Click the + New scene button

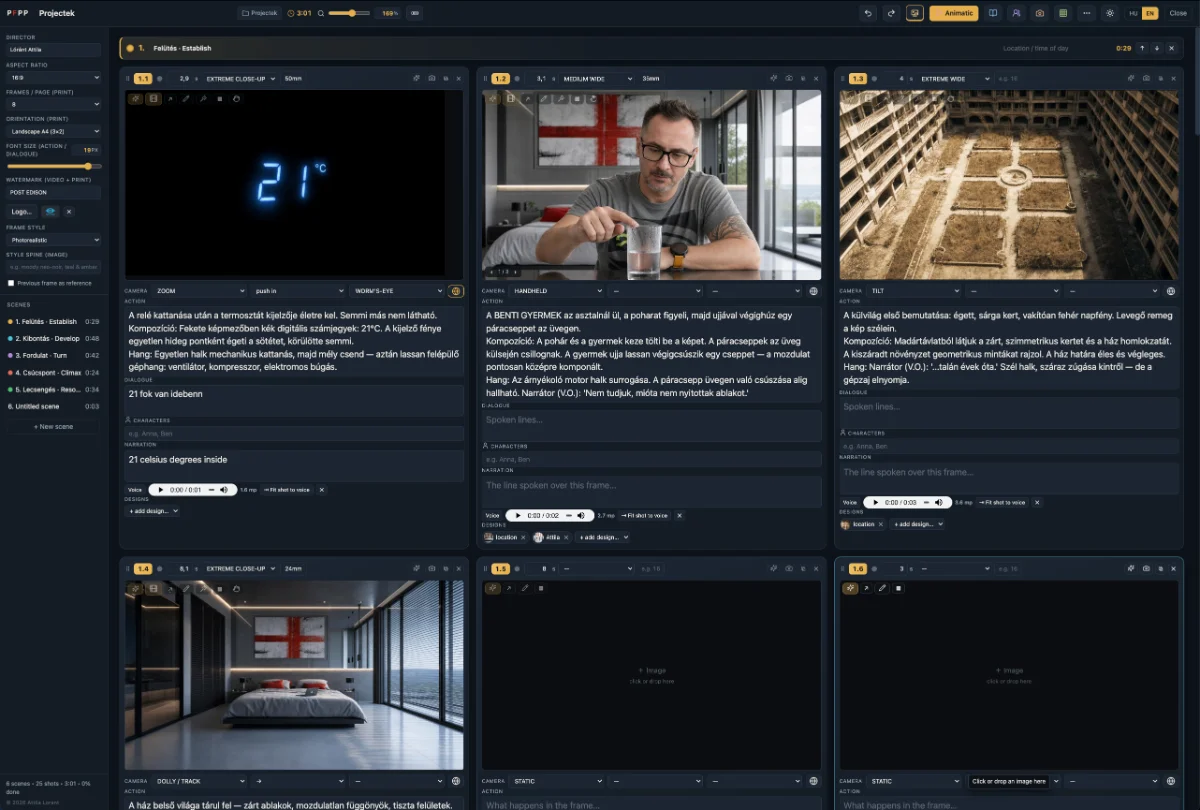53,427
